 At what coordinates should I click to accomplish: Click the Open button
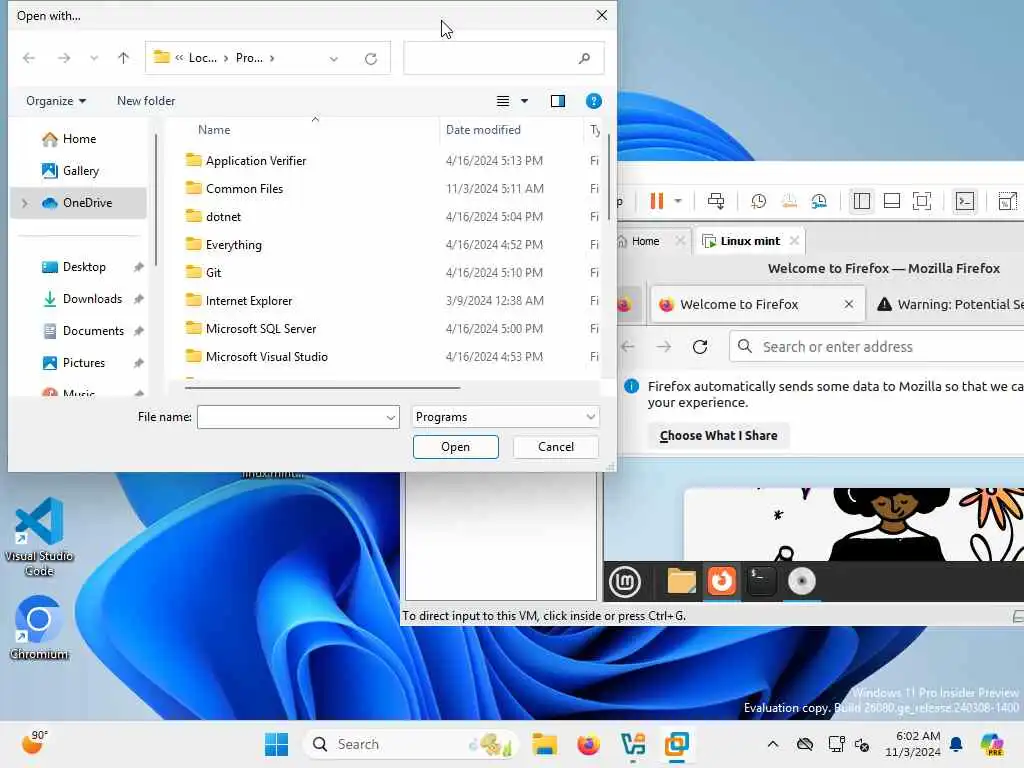[456, 447]
